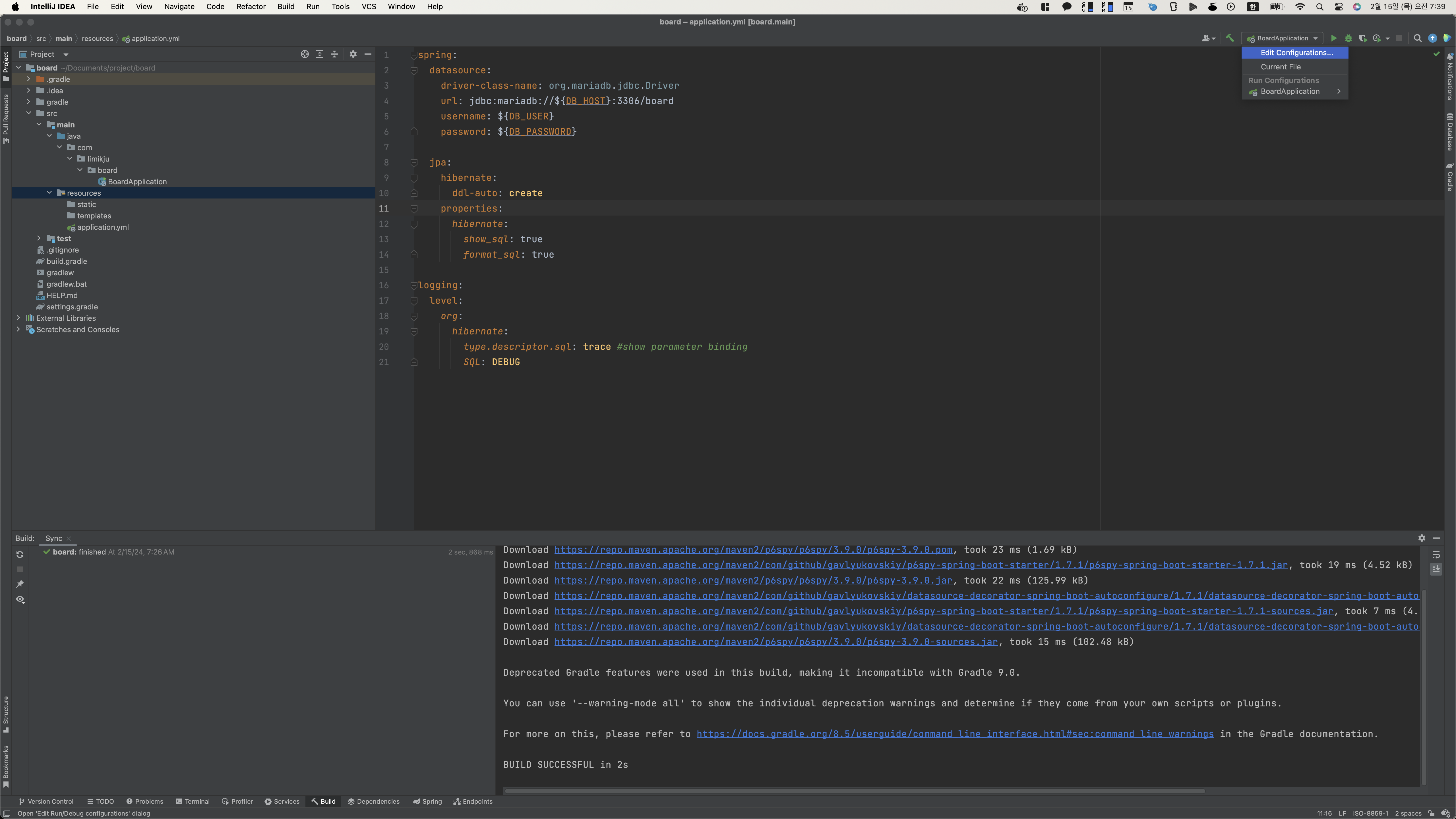
Task: Toggle soft-wrap in build output
Action: [1436, 555]
